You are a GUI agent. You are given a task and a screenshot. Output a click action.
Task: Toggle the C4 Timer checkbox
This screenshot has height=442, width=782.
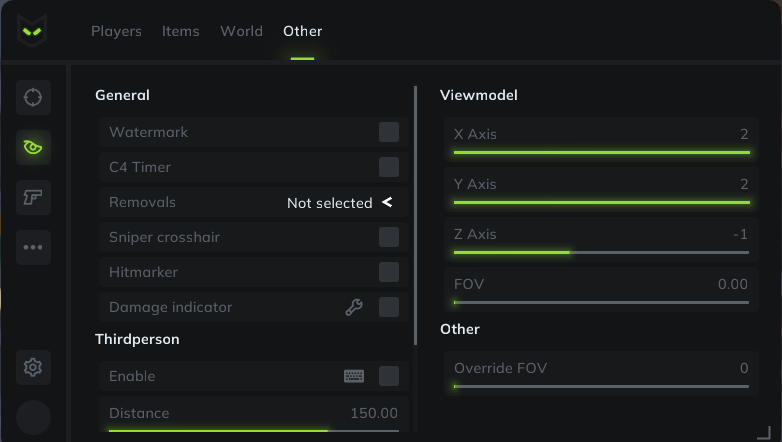[x=389, y=167]
